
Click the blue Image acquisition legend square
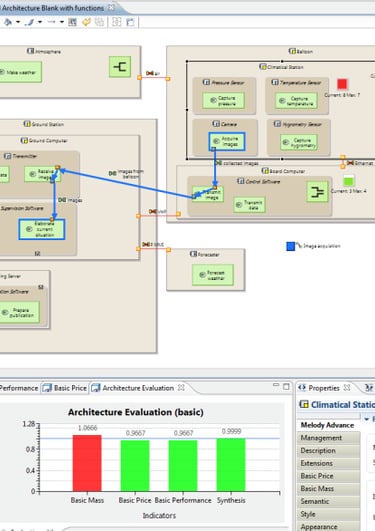pyautogui.click(x=291, y=246)
